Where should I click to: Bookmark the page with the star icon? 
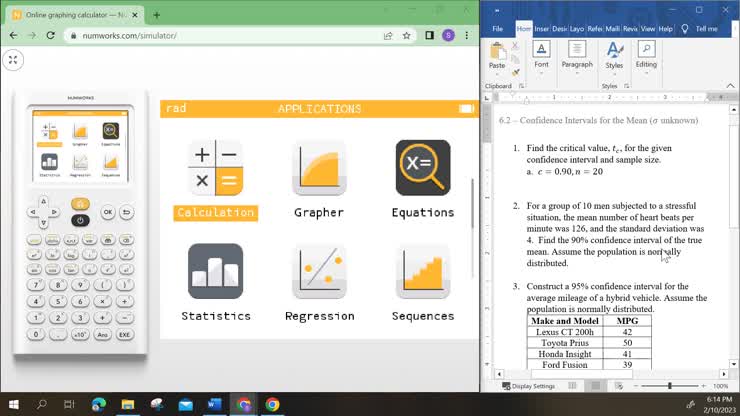[x=406, y=35]
